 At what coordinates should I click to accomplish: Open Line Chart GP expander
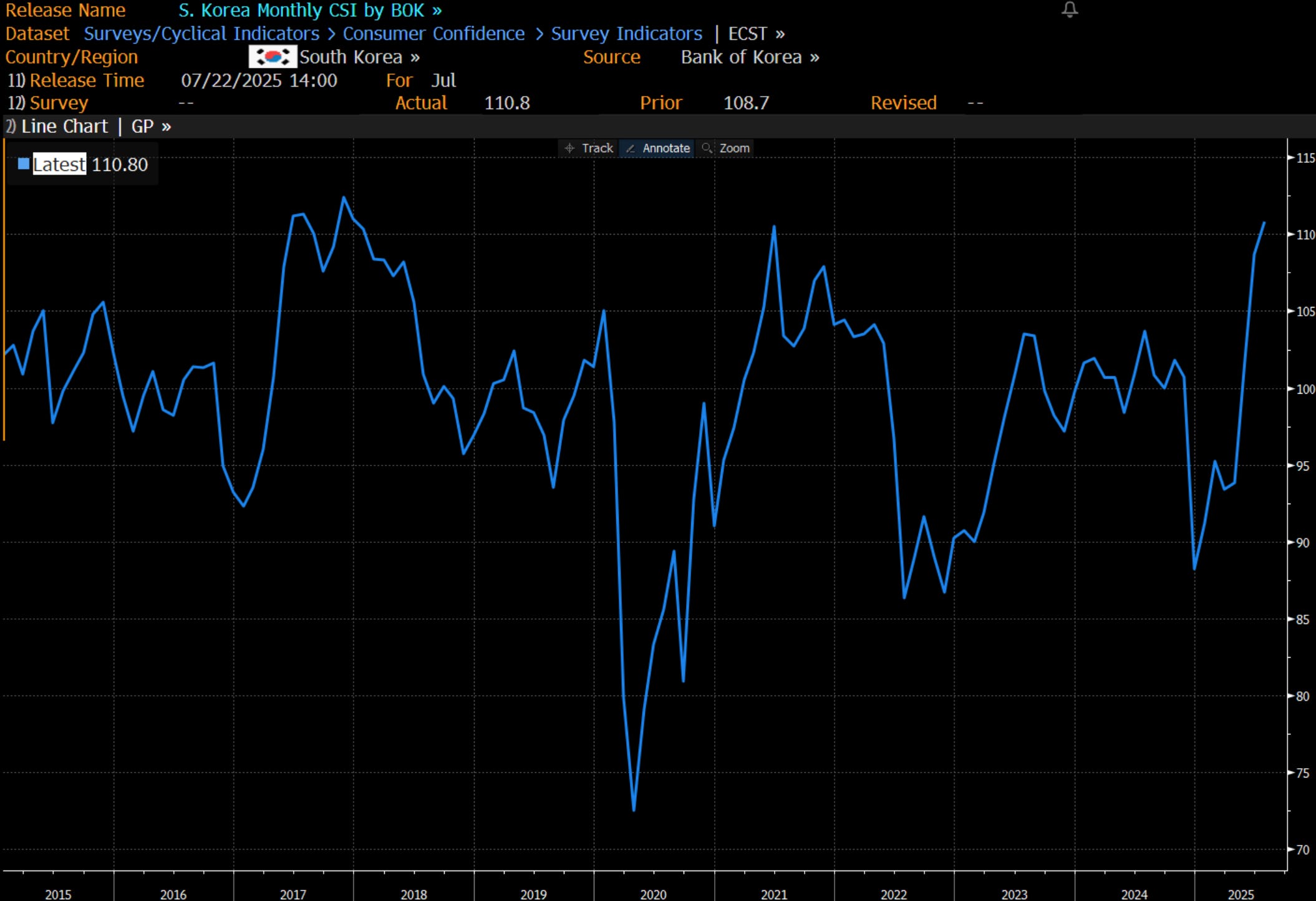pos(95,127)
